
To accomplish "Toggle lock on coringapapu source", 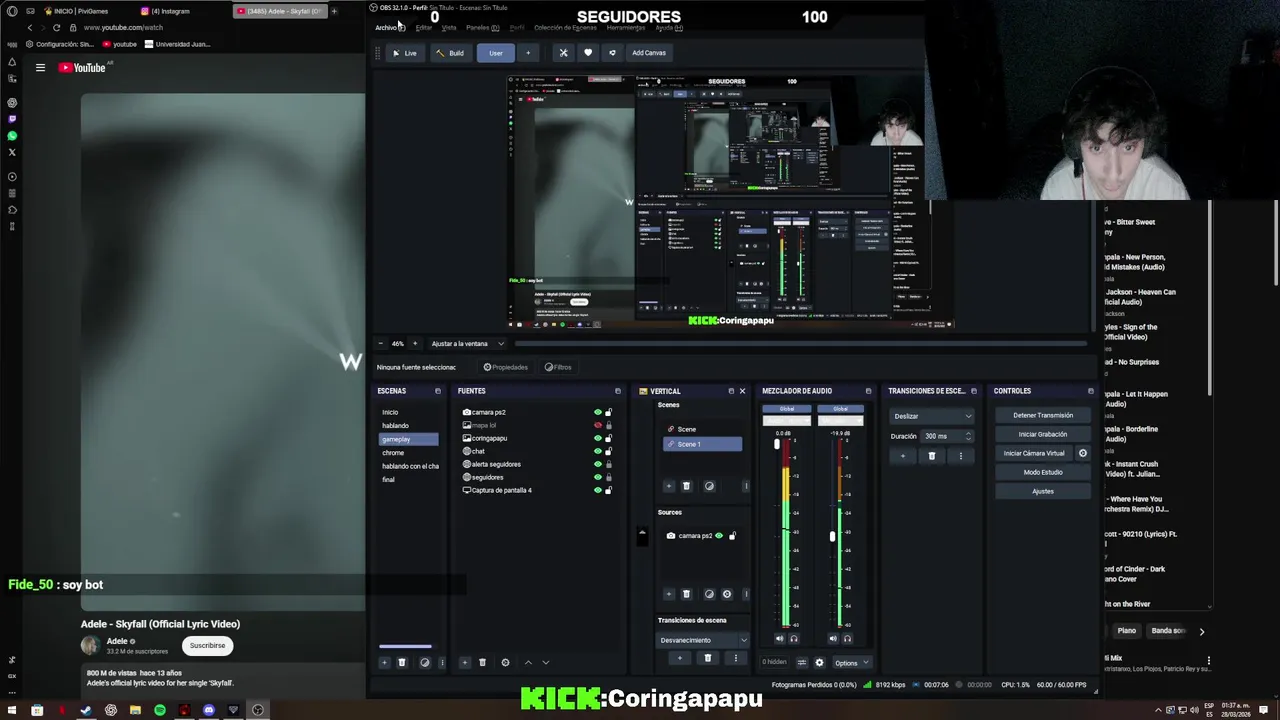I will click(x=608, y=438).
